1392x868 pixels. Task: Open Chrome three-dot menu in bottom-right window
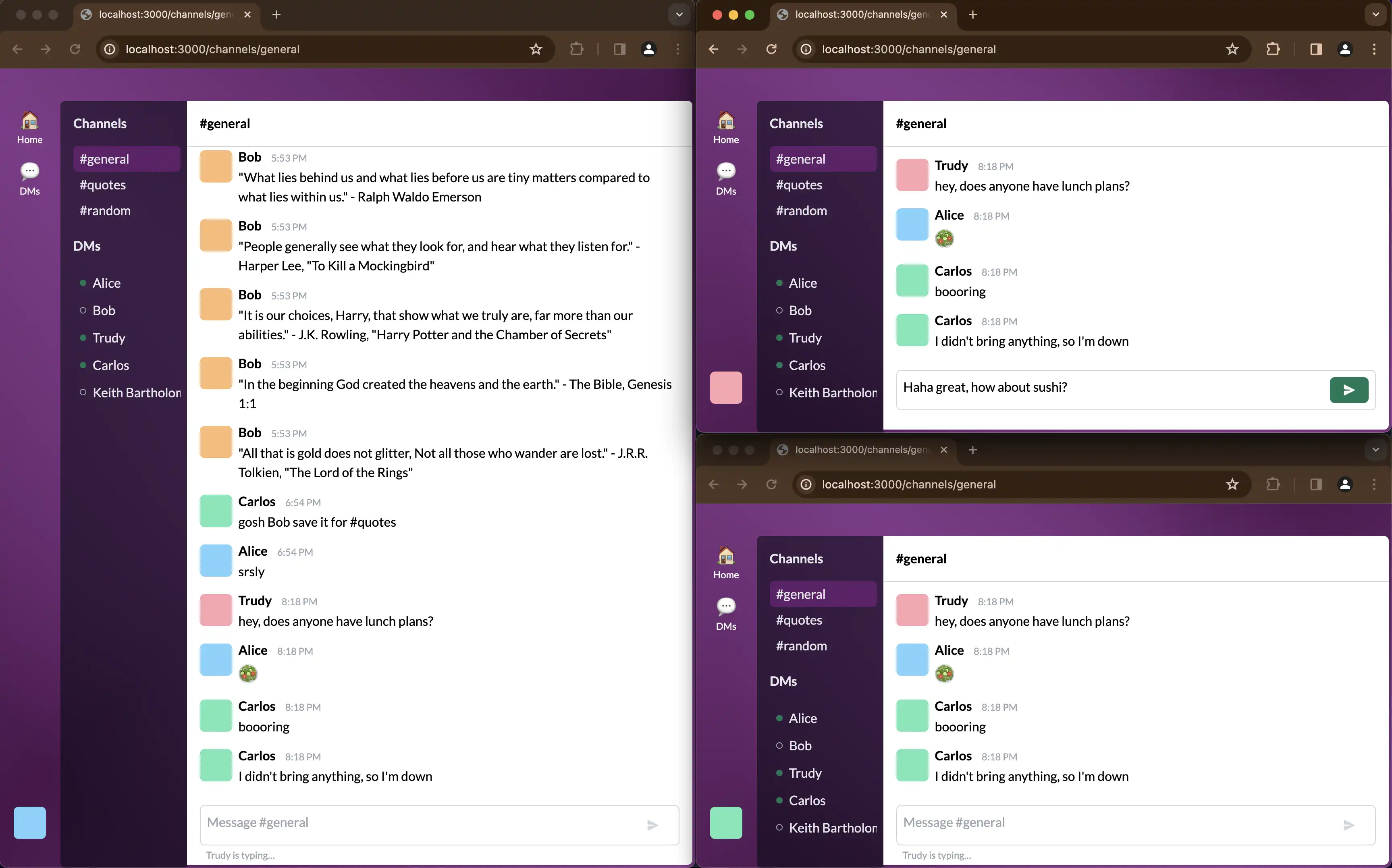pos(1373,484)
